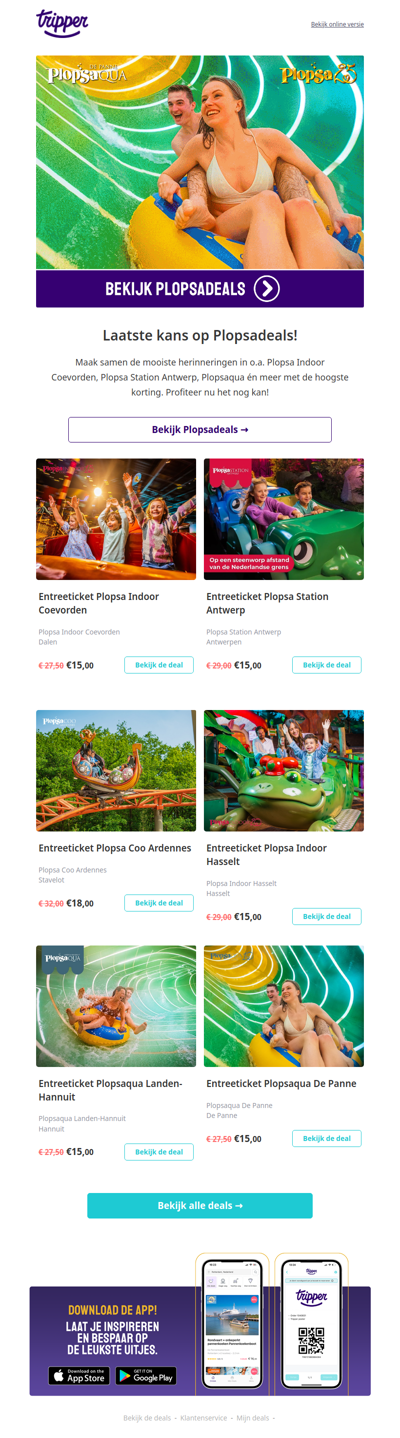This screenshot has height=1438, width=400.
Task: View deal for Plopsa Station Antwerp
Action: [x=327, y=665]
